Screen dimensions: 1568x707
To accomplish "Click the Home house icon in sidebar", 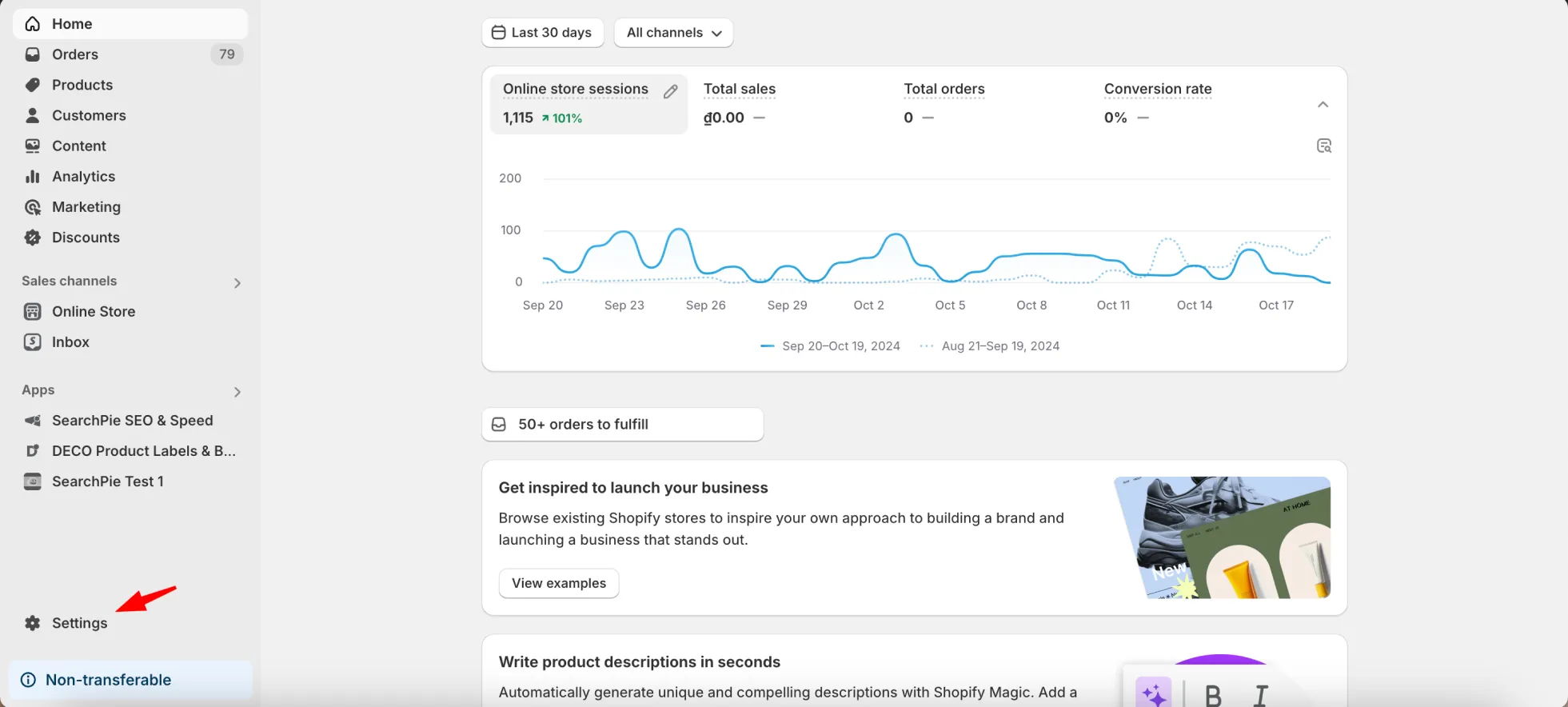I will (33, 24).
